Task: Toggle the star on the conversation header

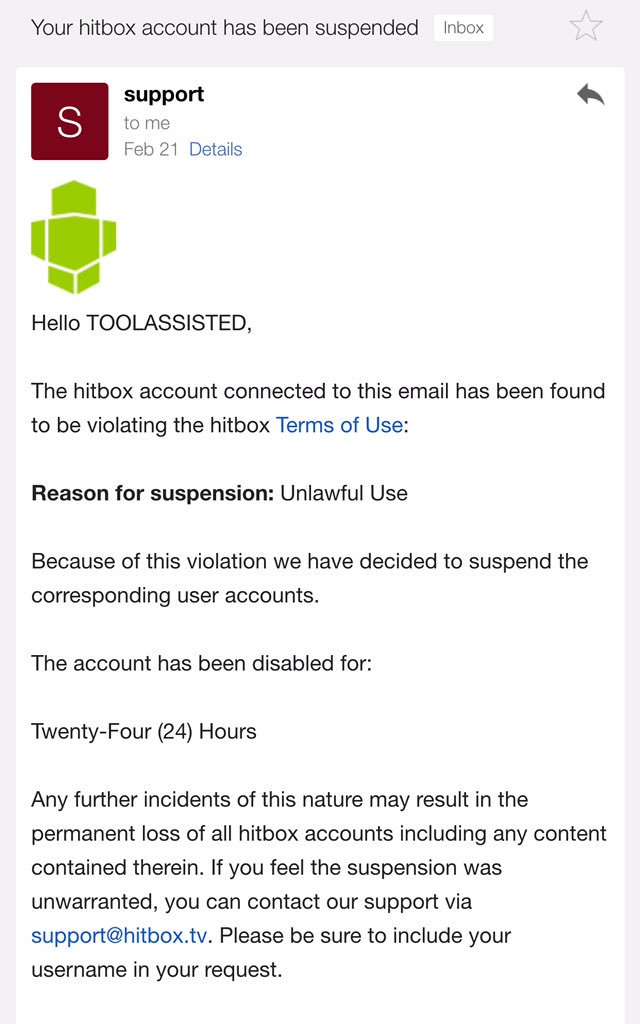Action: [585, 27]
